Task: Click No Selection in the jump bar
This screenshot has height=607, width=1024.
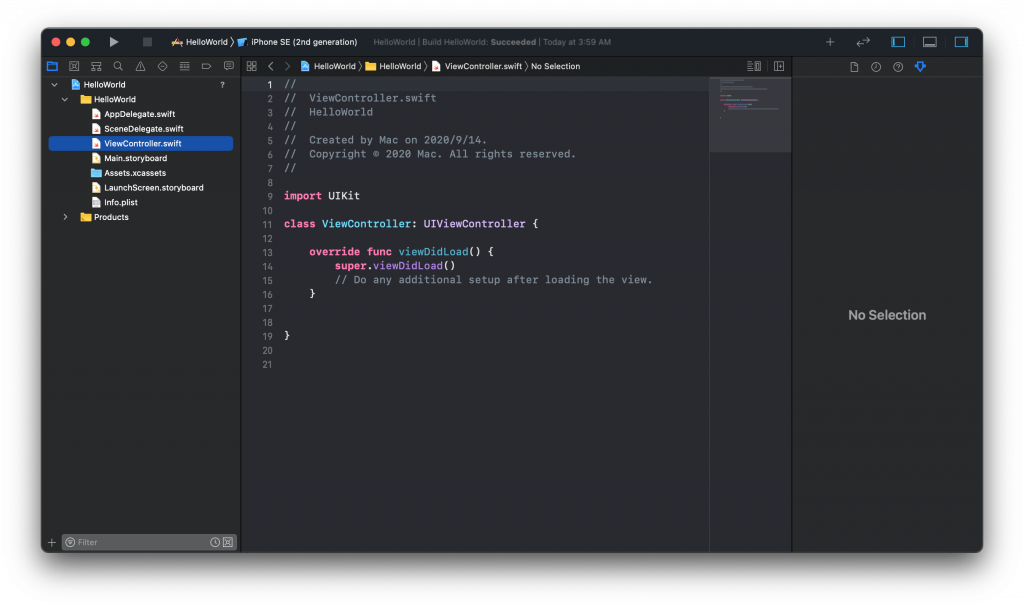Action: pyautogui.click(x=555, y=66)
